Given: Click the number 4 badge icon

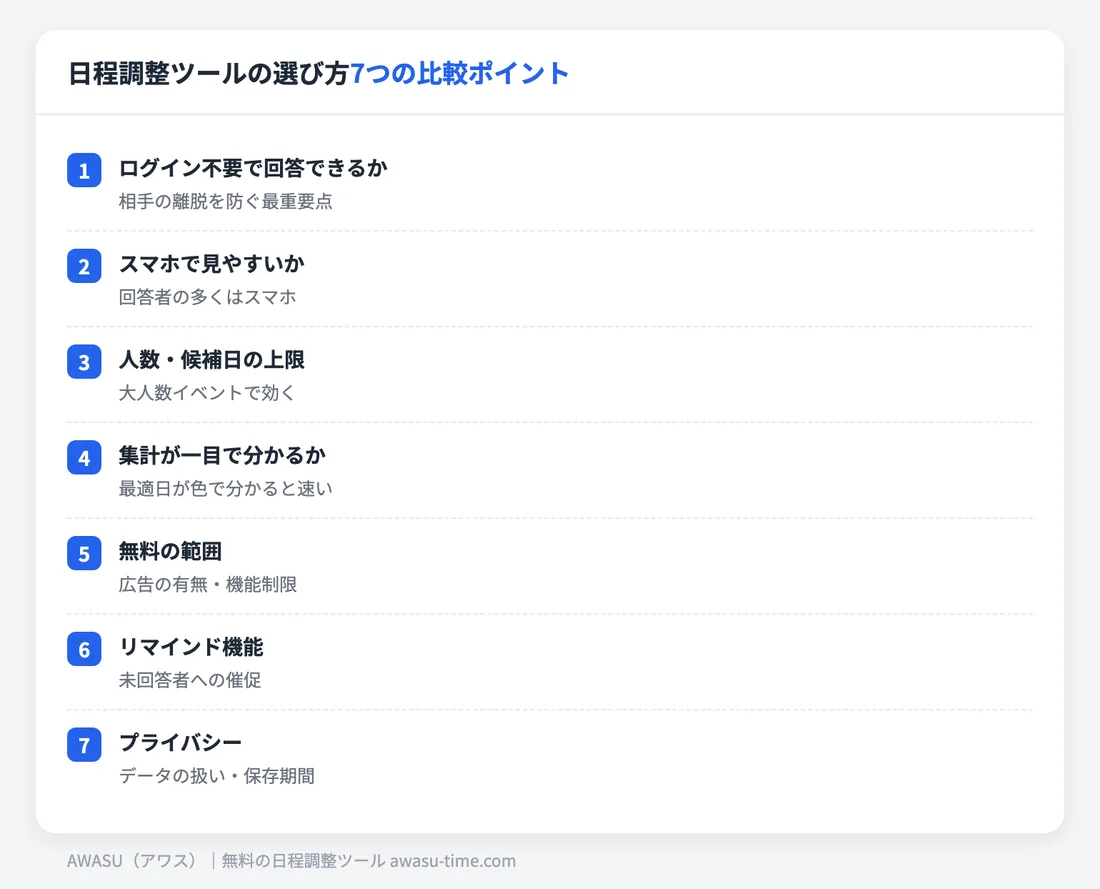Looking at the screenshot, I should click(x=84, y=457).
